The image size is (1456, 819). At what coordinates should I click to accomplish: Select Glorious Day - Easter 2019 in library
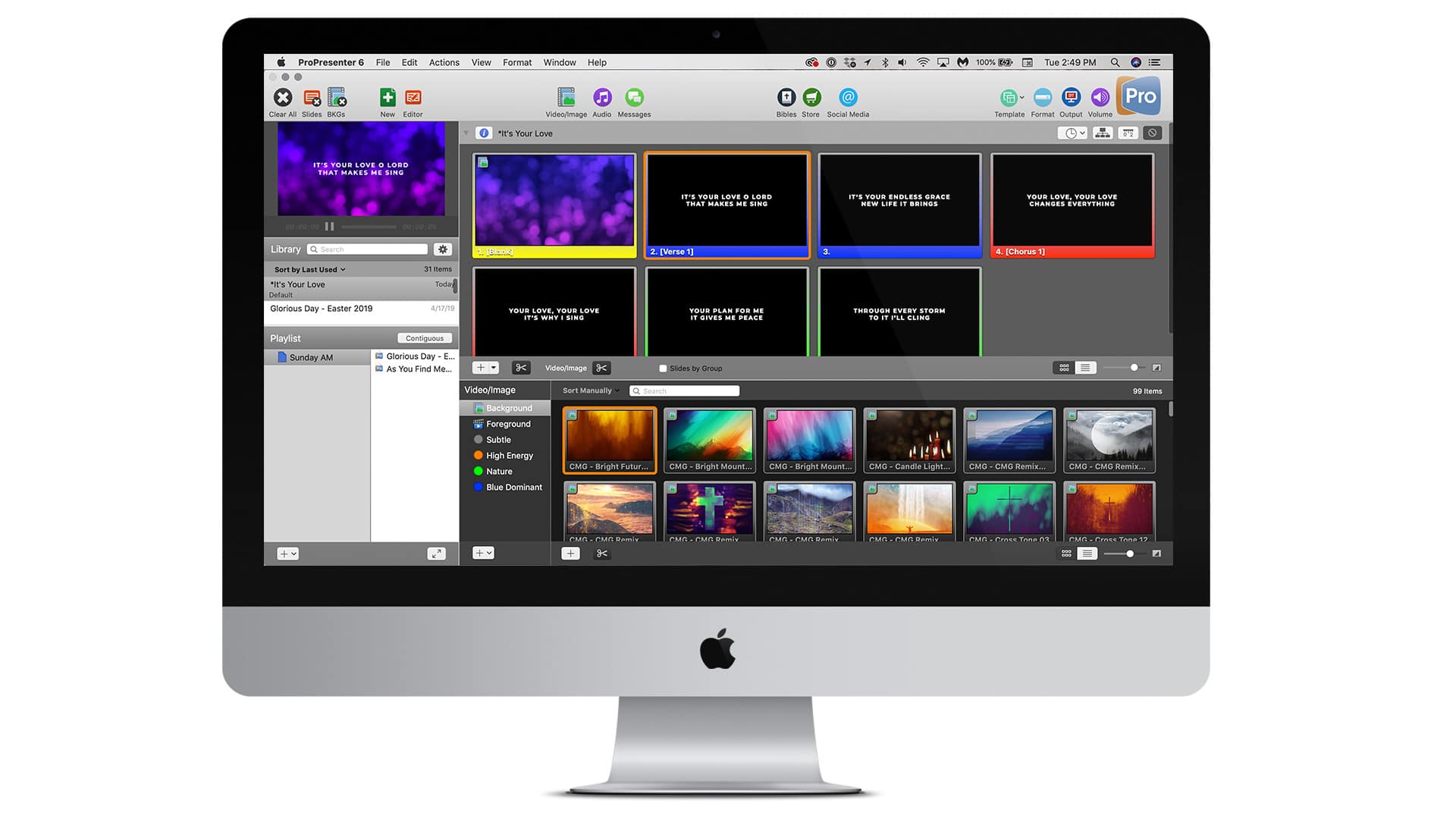point(361,309)
